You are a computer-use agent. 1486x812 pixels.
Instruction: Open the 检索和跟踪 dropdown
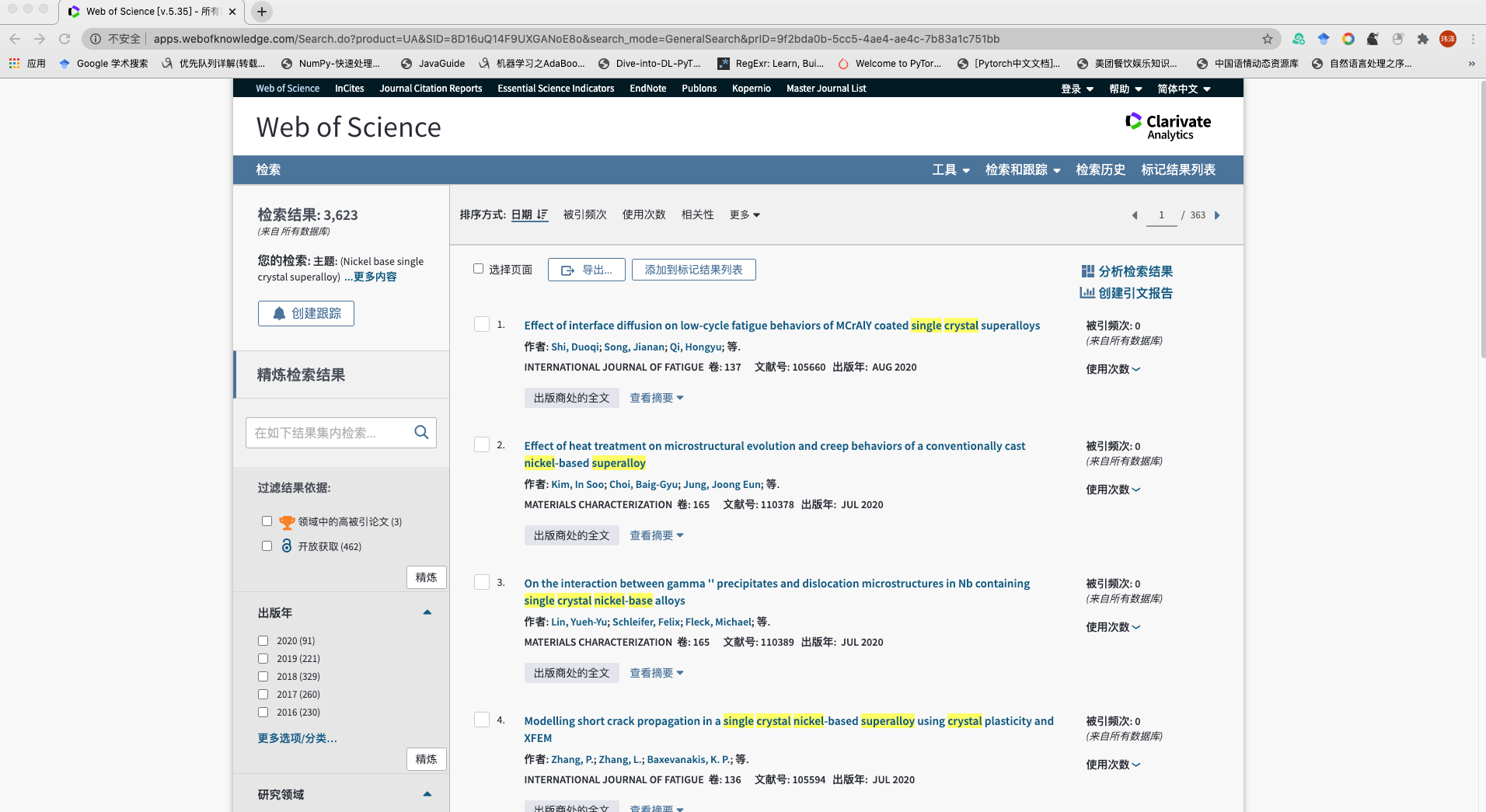point(1023,169)
